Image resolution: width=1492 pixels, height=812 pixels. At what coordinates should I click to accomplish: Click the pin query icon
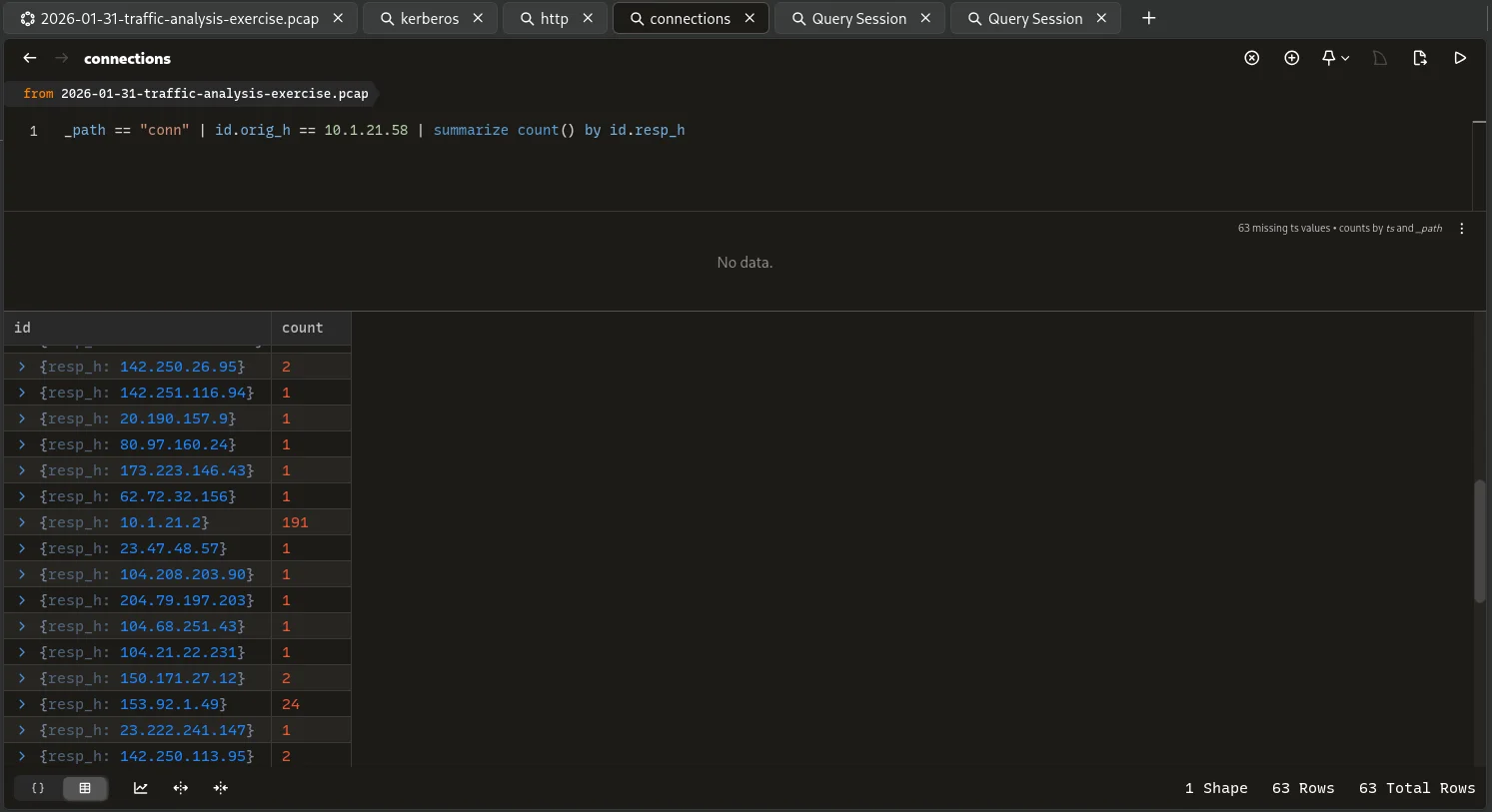(1328, 58)
